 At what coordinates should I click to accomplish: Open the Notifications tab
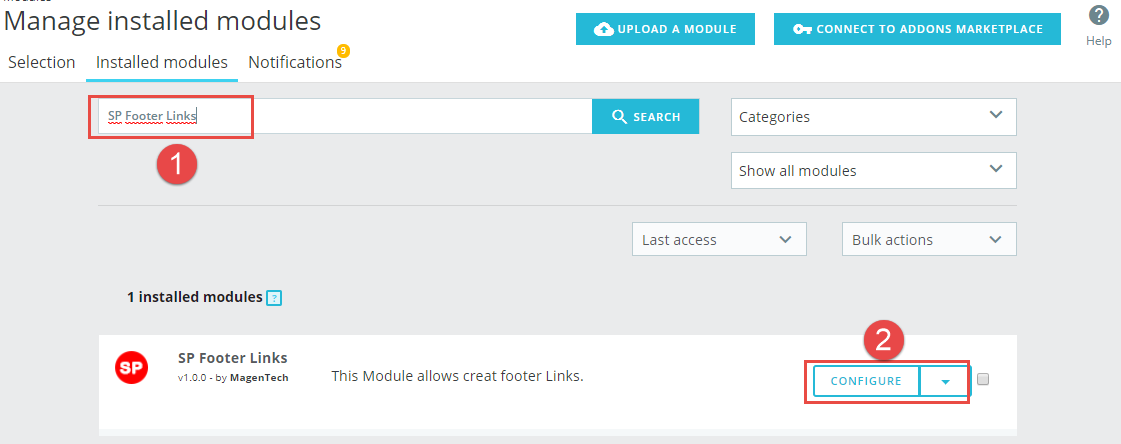click(295, 62)
